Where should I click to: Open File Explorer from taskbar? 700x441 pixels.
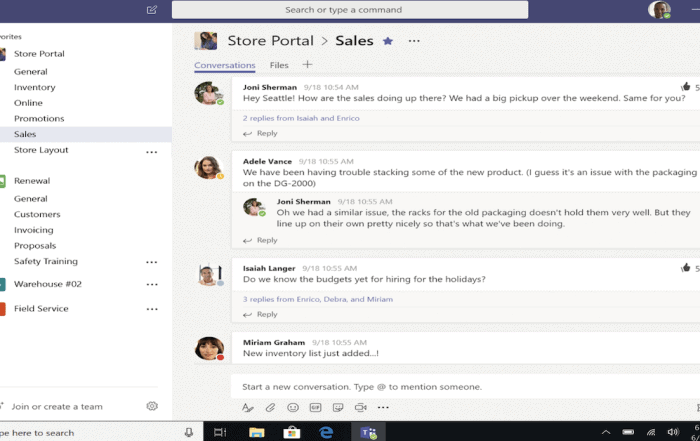click(x=257, y=432)
